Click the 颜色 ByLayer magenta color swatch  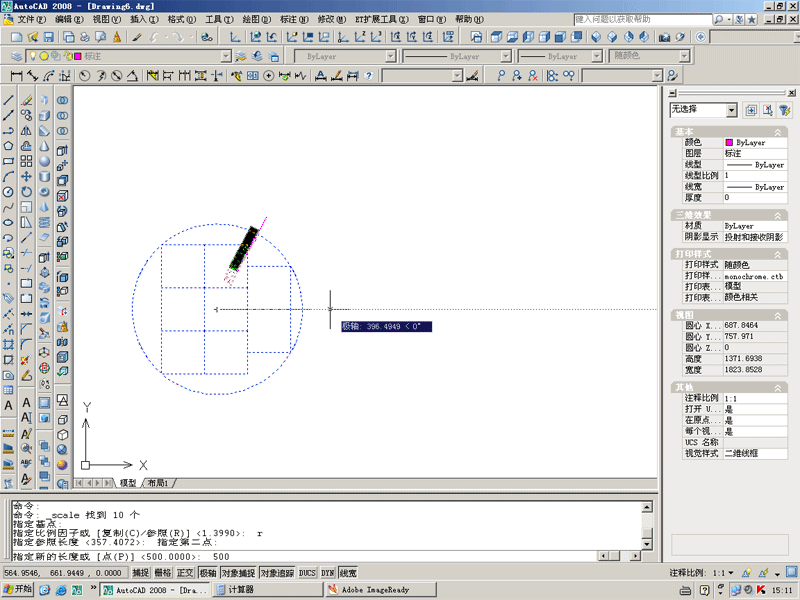click(x=729, y=142)
